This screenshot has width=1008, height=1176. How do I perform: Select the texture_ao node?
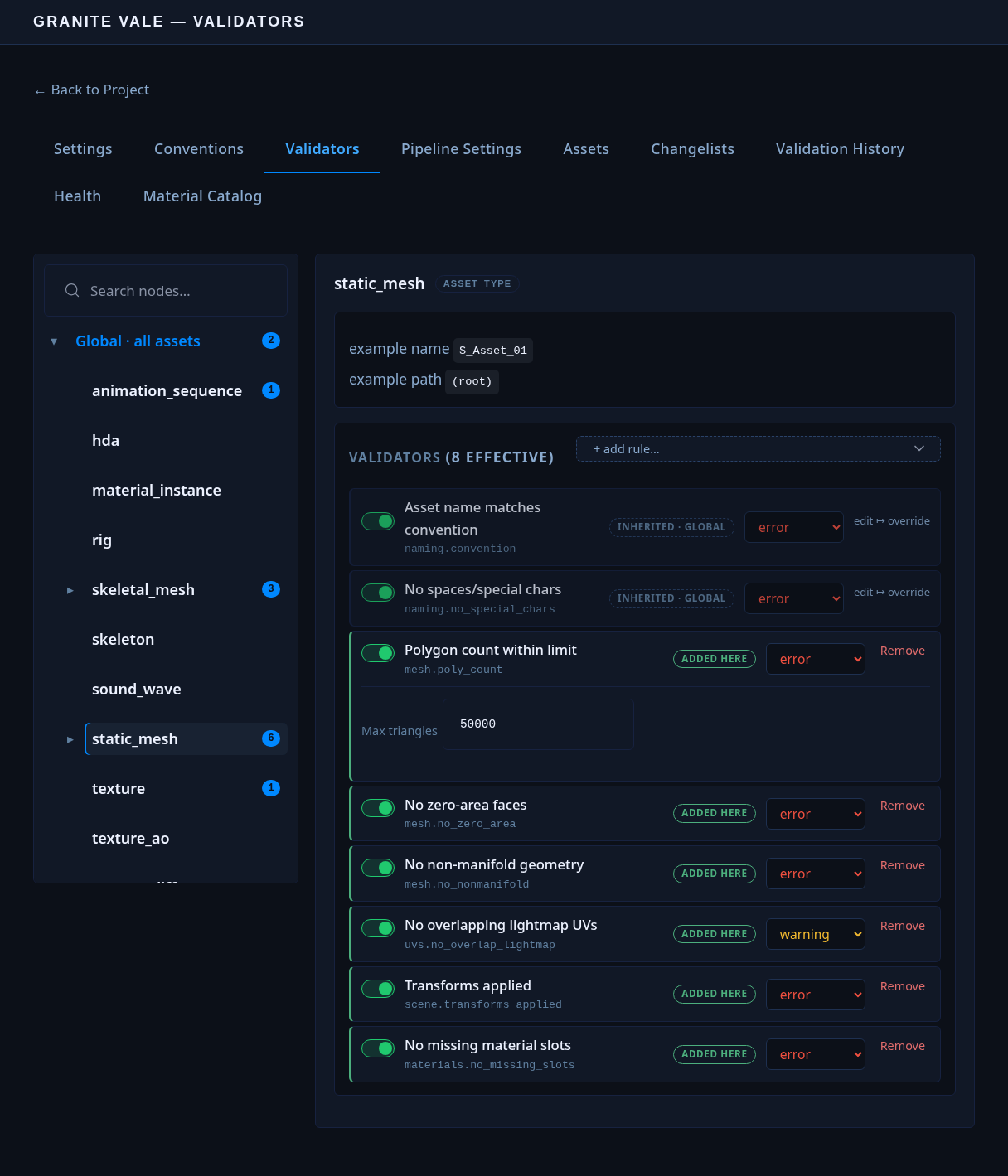point(130,838)
